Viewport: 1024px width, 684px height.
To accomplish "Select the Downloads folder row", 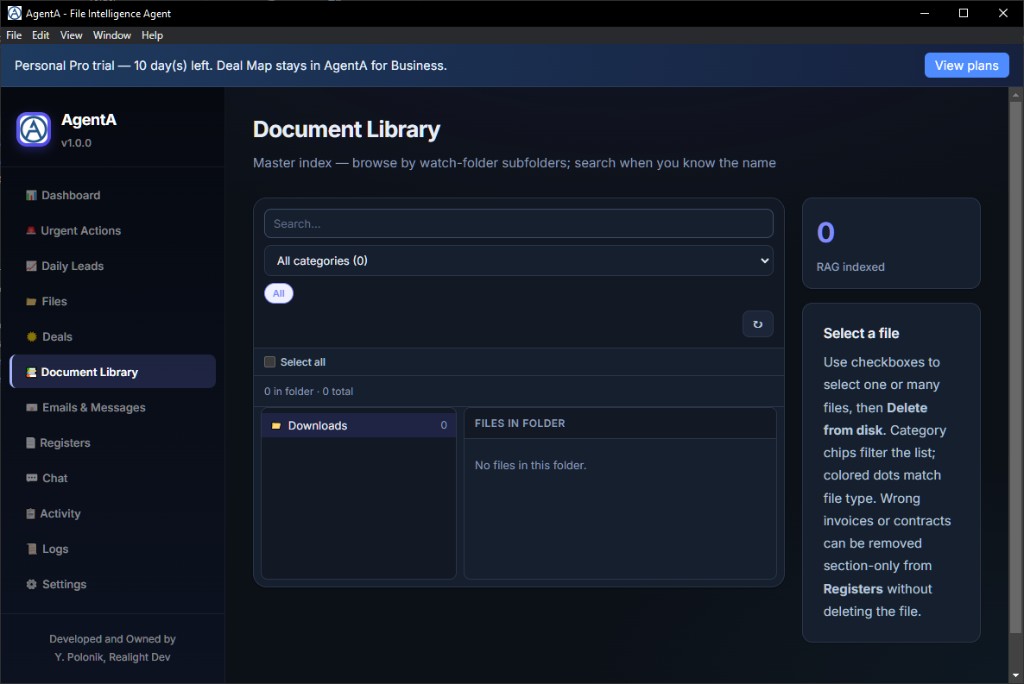I will click(x=359, y=425).
